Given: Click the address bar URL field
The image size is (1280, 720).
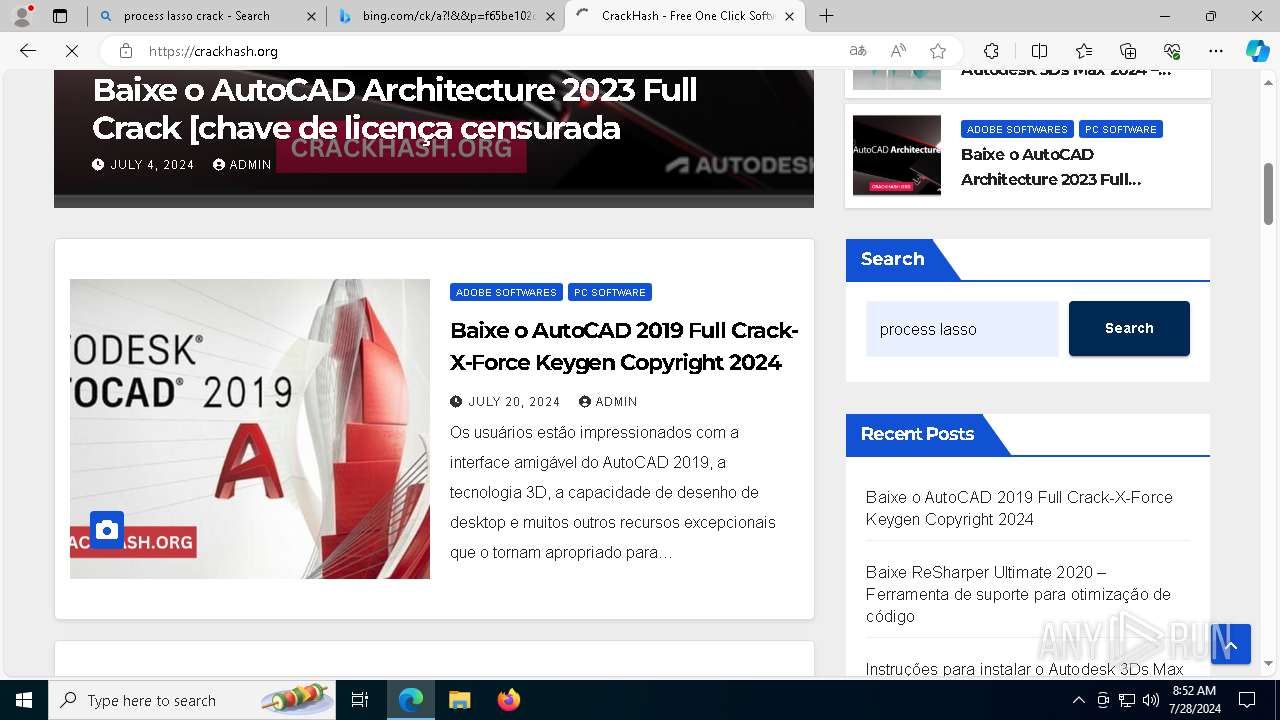Looking at the screenshot, I should (x=490, y=51).
